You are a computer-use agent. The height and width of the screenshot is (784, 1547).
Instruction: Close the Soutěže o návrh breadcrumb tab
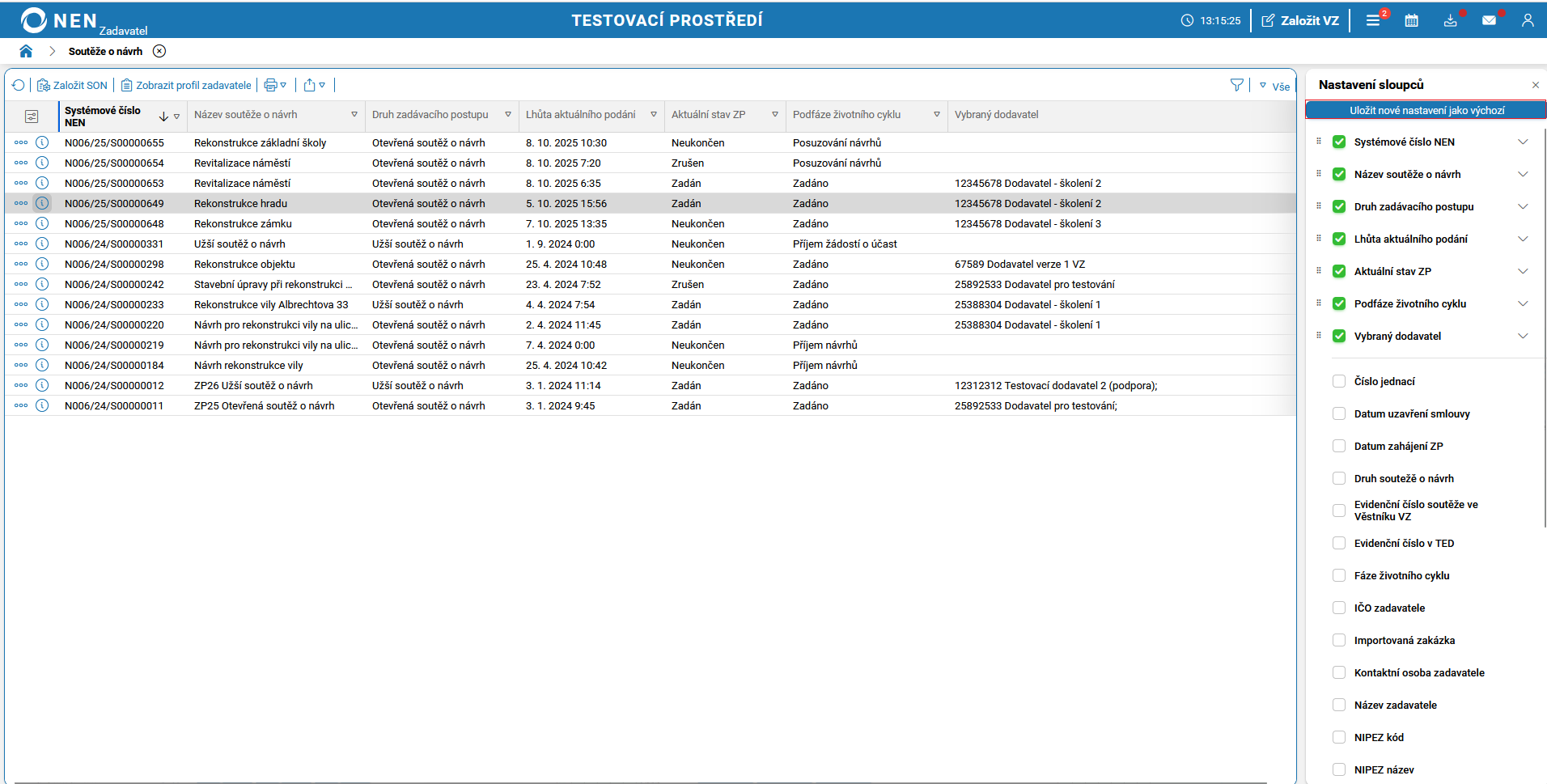[x=159, y=51]
